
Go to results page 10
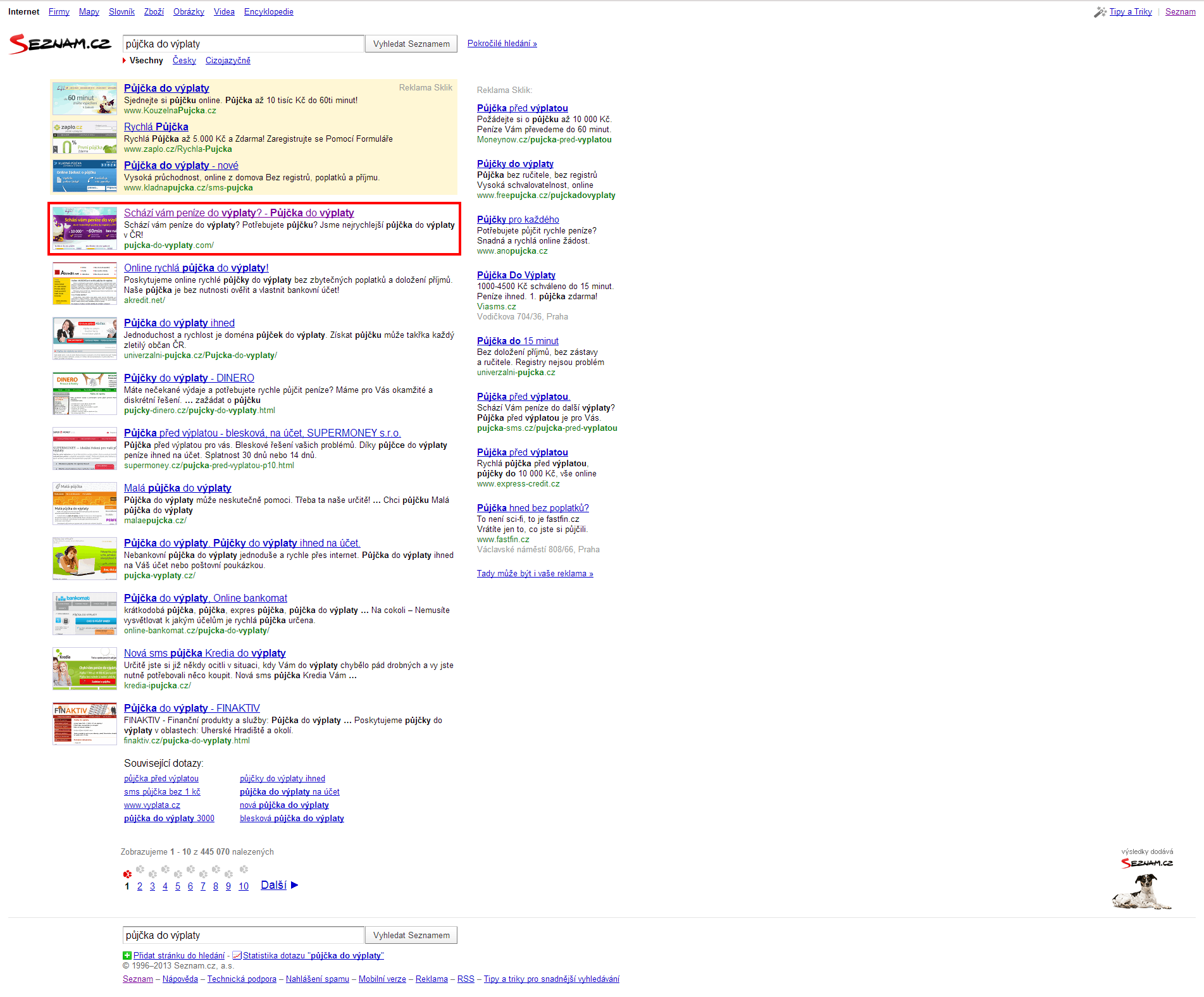pos(244,886)
